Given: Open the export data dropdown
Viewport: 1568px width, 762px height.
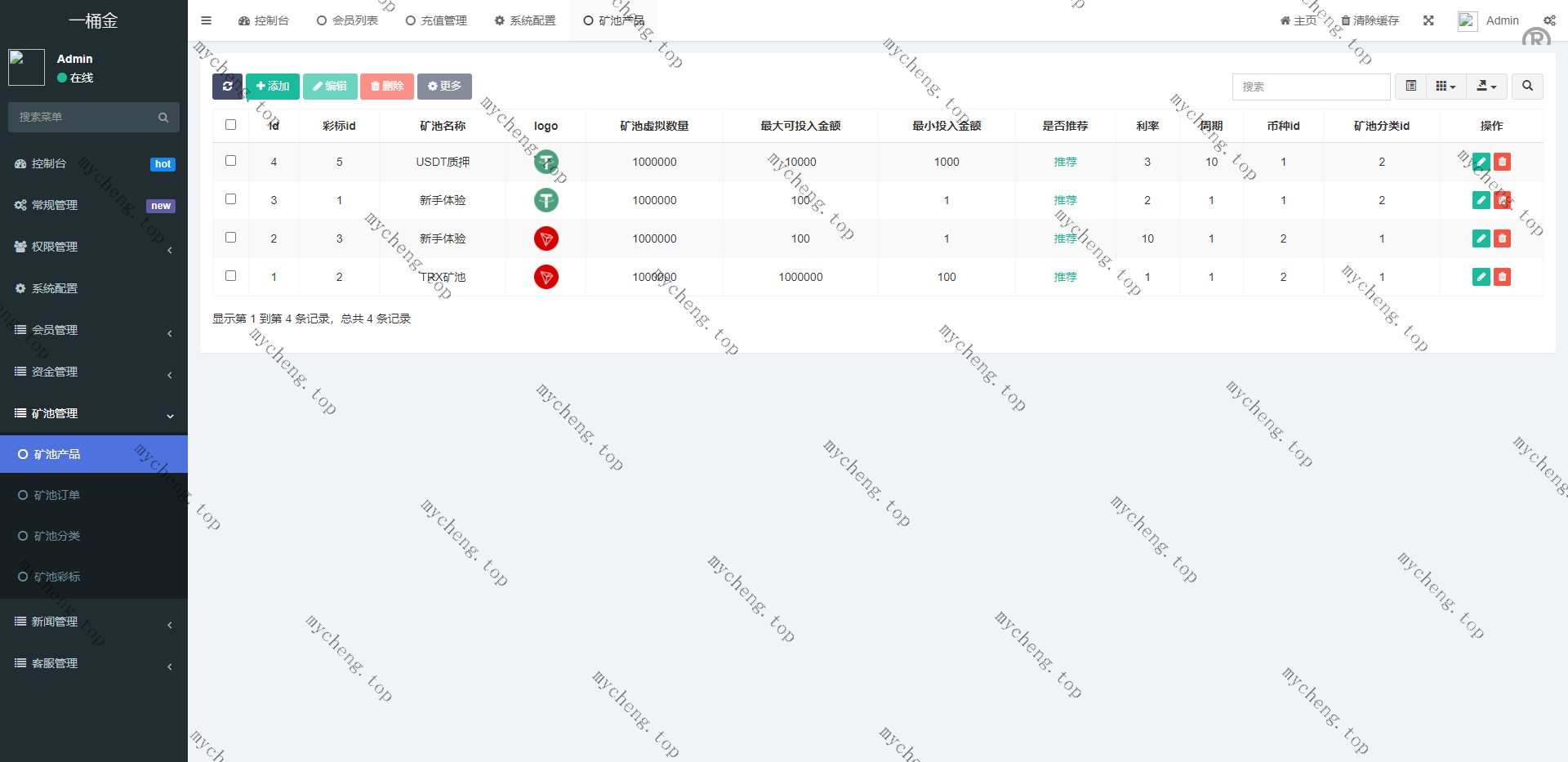Looking at the screenshot, I should [1486, 87].
